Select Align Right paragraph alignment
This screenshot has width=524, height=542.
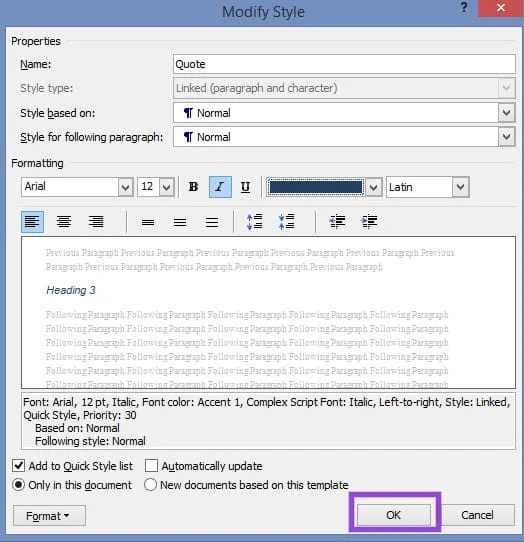click(96, 222)
